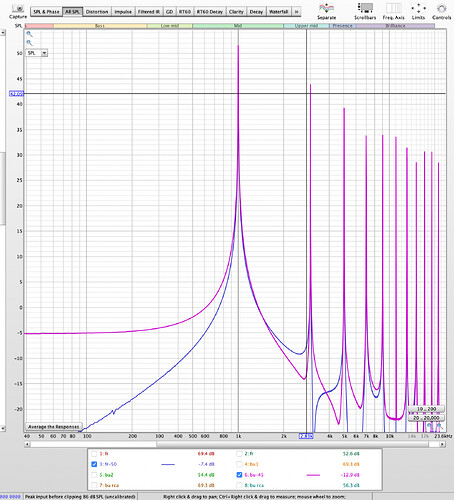Click the top-left vertical zoom in magnifier

point(29,34)
